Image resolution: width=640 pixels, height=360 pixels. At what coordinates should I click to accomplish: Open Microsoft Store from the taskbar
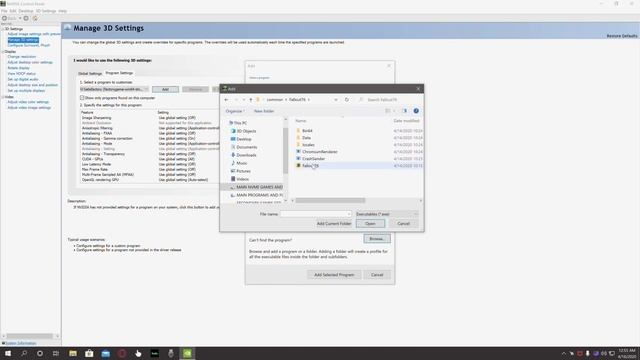click(x=89, y=353)
